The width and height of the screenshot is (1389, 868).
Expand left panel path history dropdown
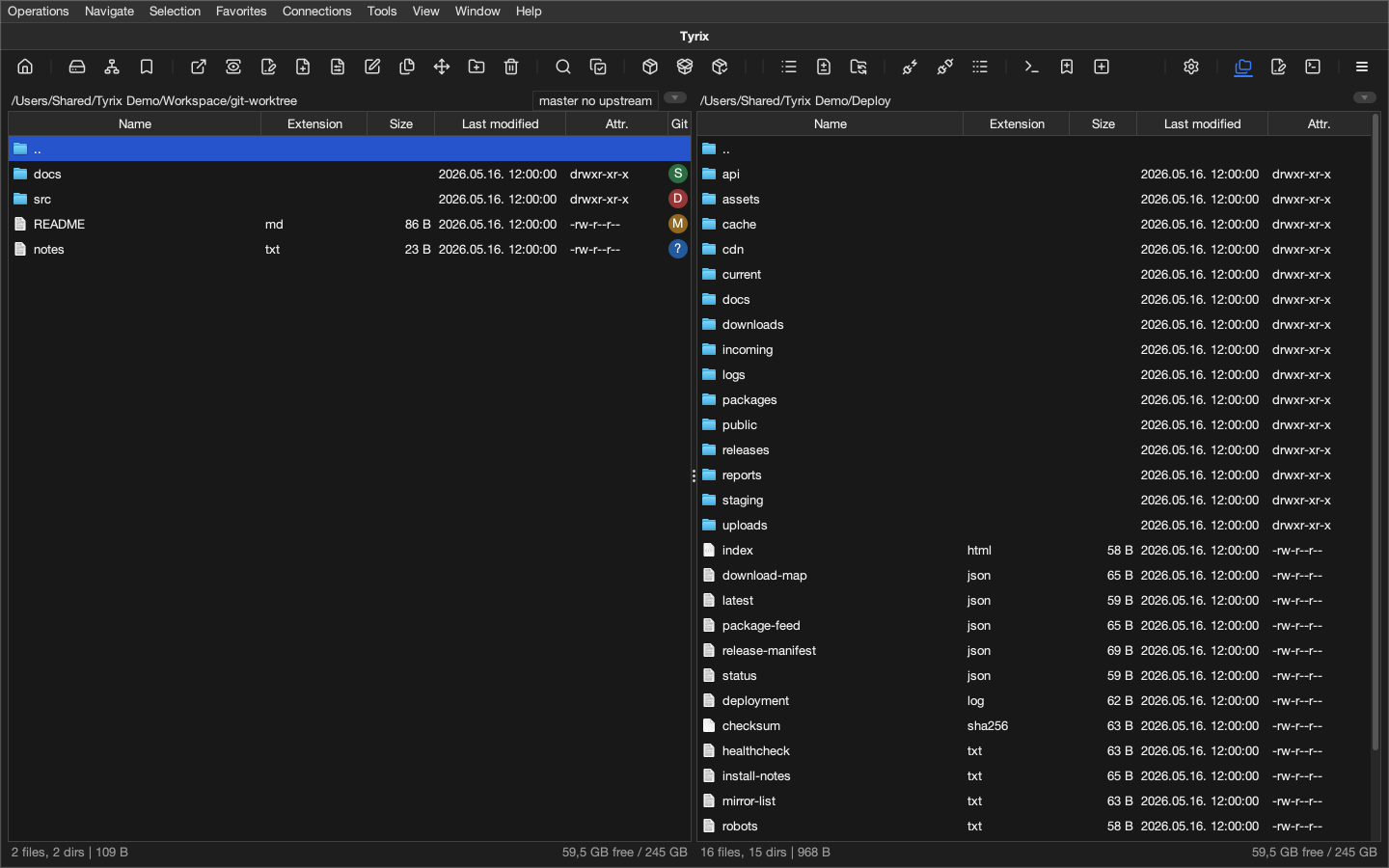tap(675, 97)
